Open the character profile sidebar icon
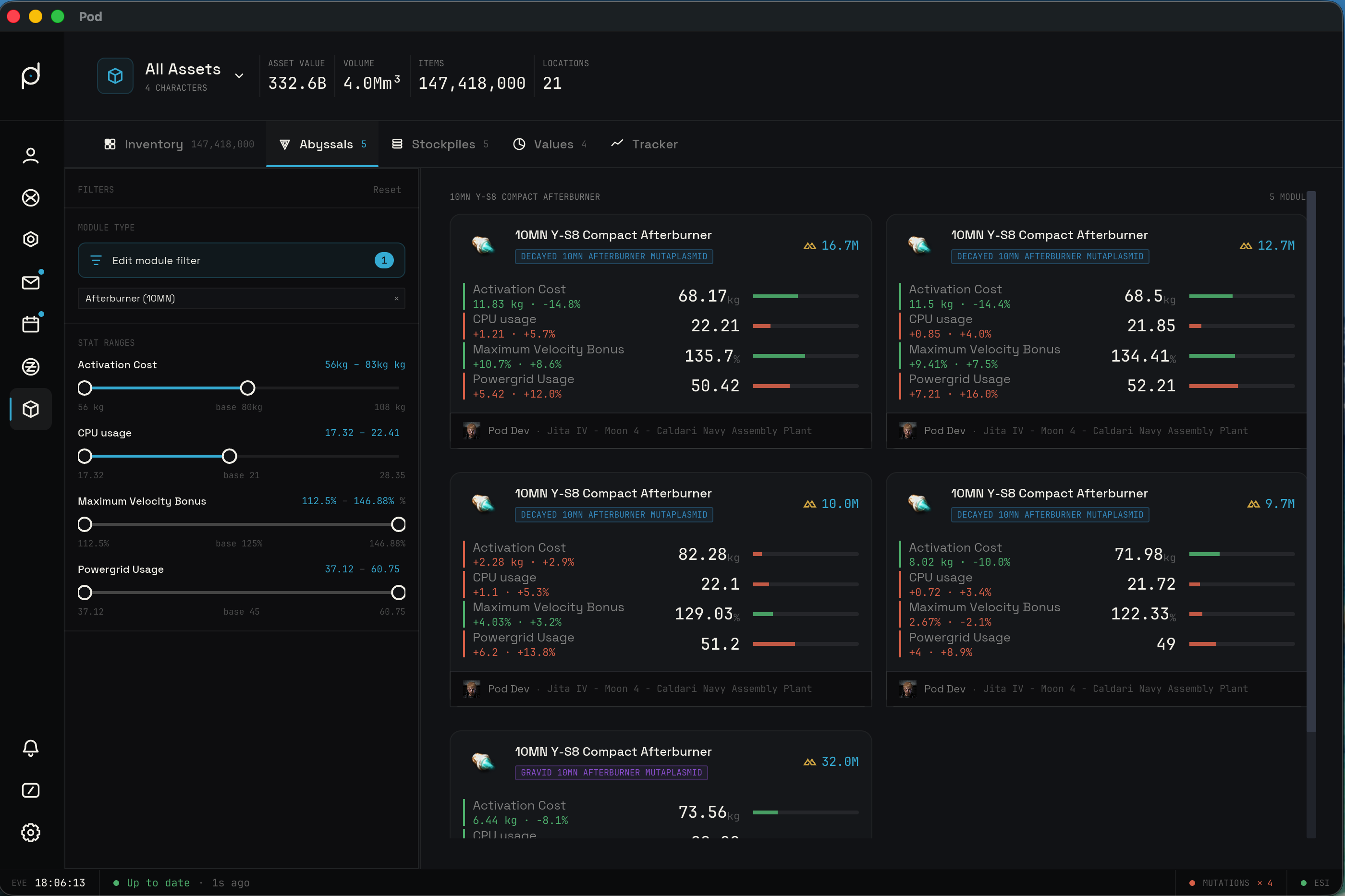This screenshot has width=1345, height=896. [31, 156]
